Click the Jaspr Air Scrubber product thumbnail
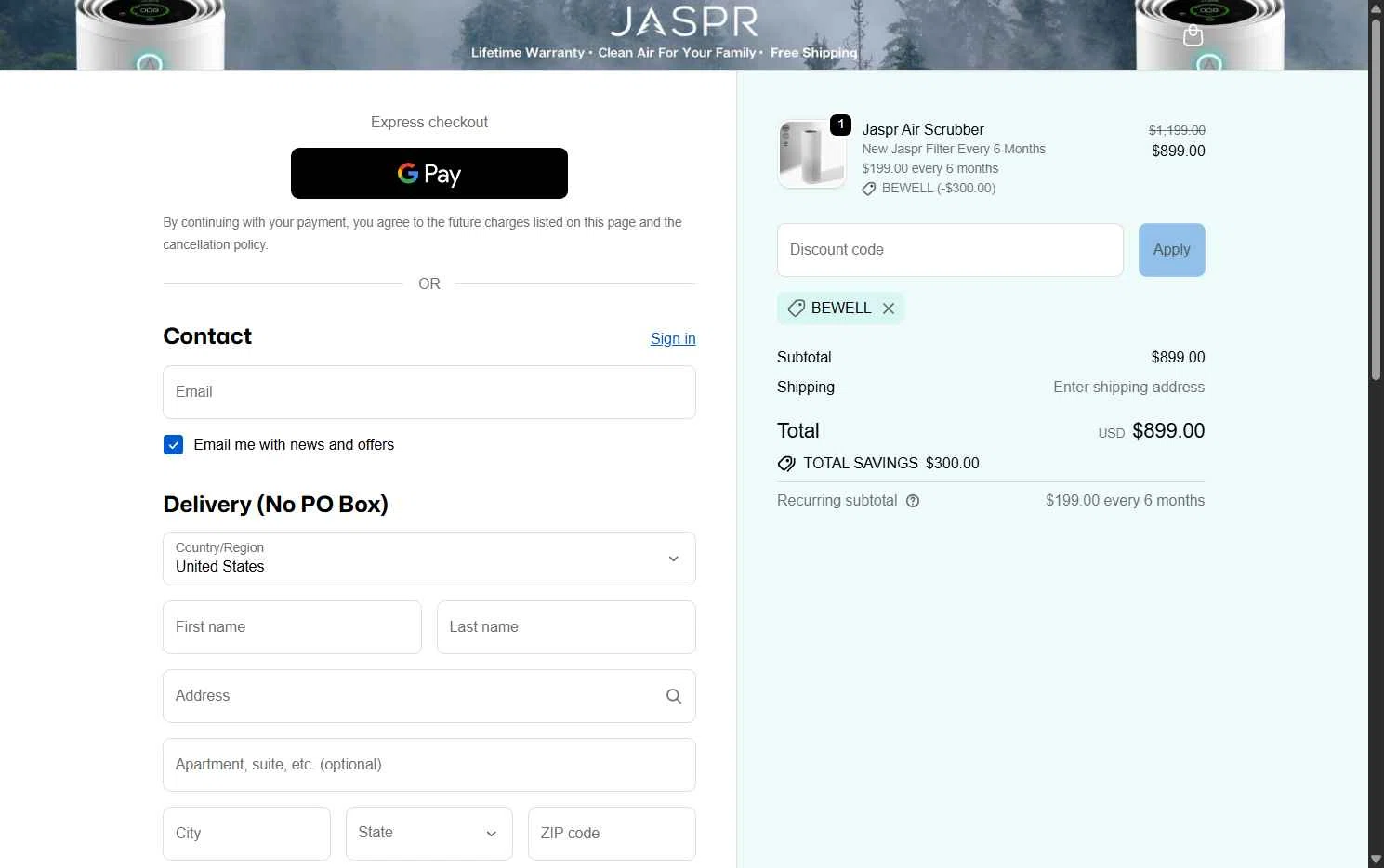Viewport: 1384px width, 868px height. tap(811, 154)
